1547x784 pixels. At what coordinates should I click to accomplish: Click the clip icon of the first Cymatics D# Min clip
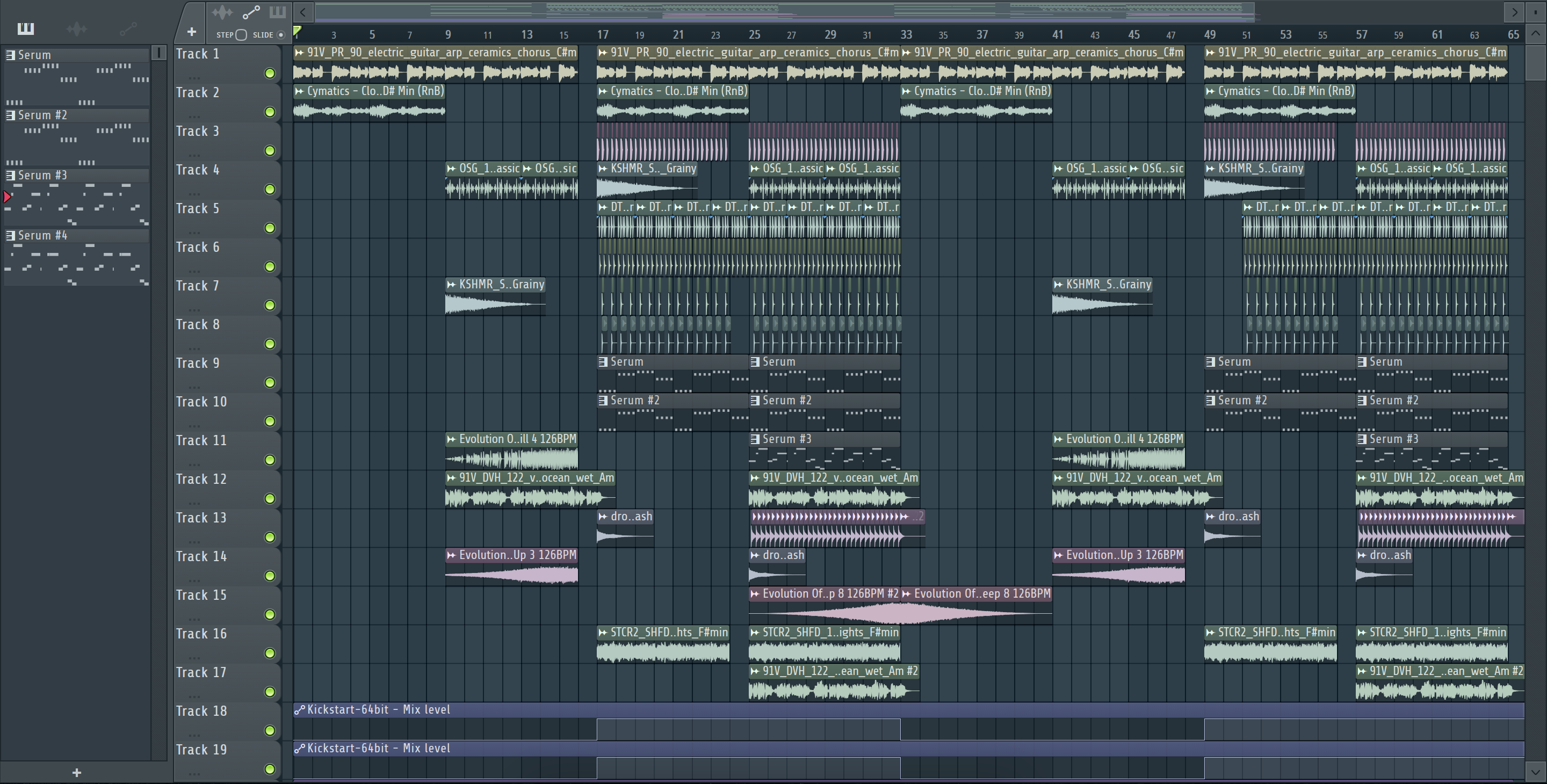(299, 91)
